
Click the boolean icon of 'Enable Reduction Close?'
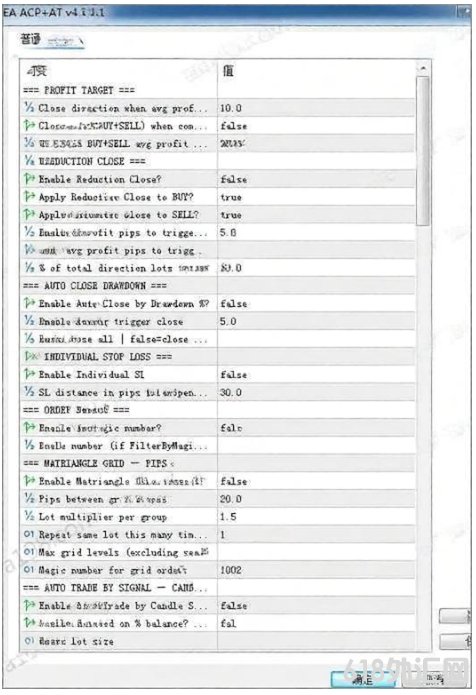click(29, 179)
